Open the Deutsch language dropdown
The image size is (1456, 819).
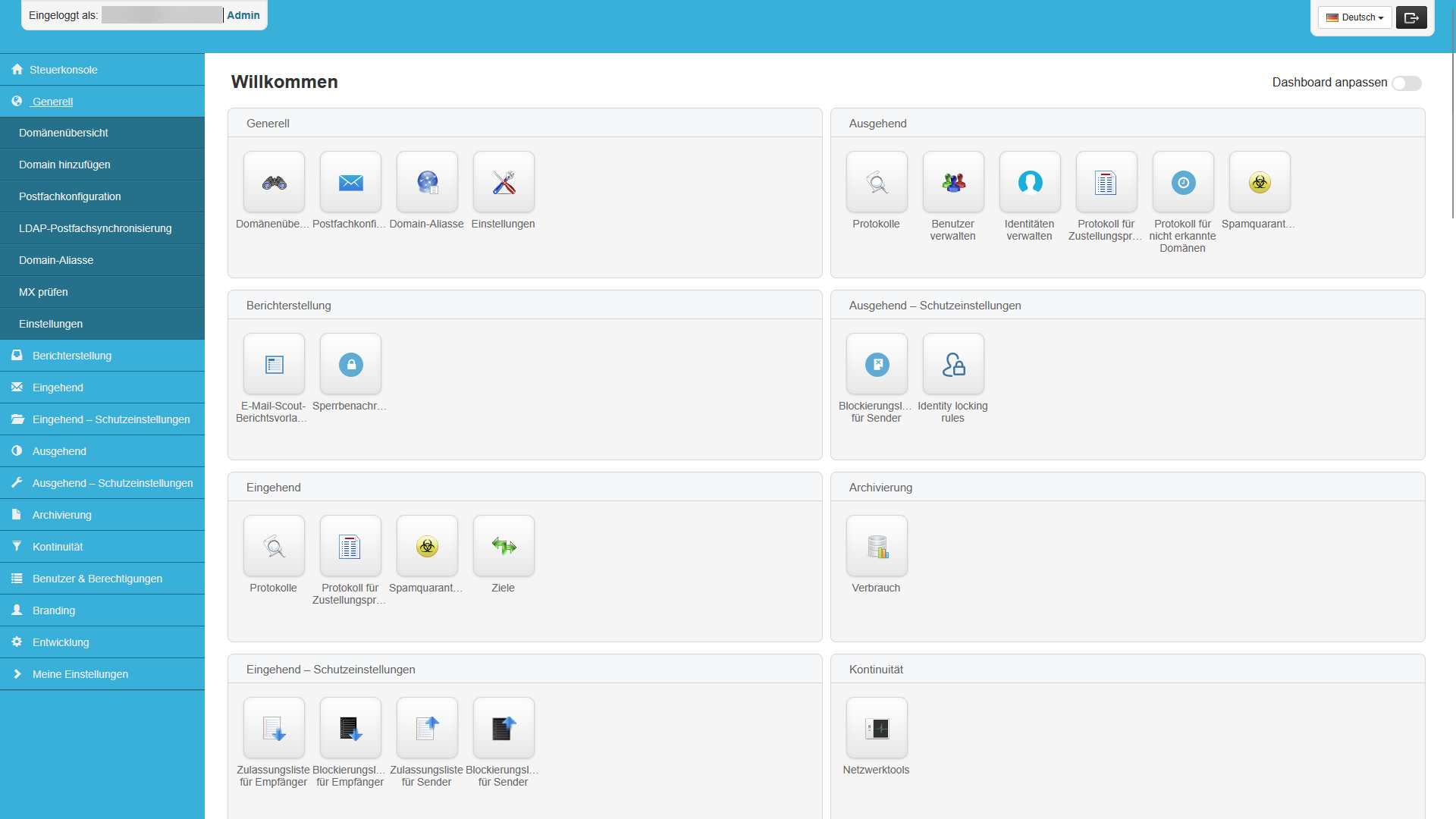(x=1354, y=17)
